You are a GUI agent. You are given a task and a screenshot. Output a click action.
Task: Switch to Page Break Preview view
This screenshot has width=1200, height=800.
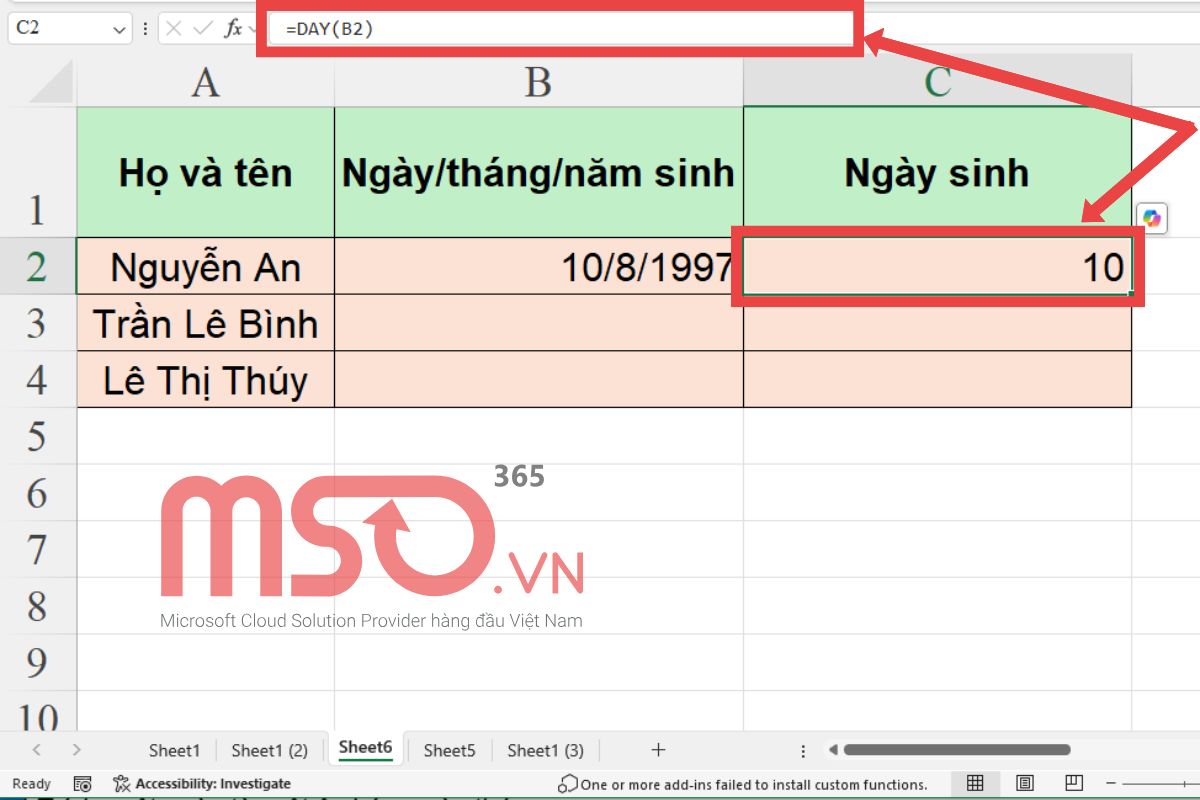tap(1072, 783)
